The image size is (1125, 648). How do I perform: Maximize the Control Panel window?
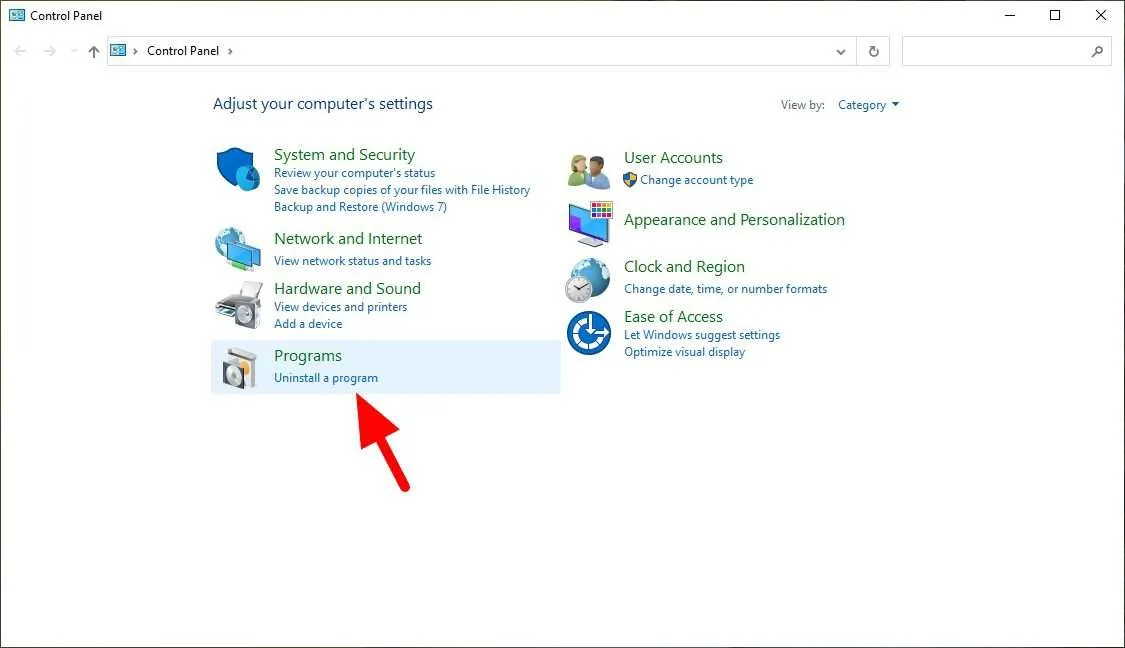click(1055, 15)
